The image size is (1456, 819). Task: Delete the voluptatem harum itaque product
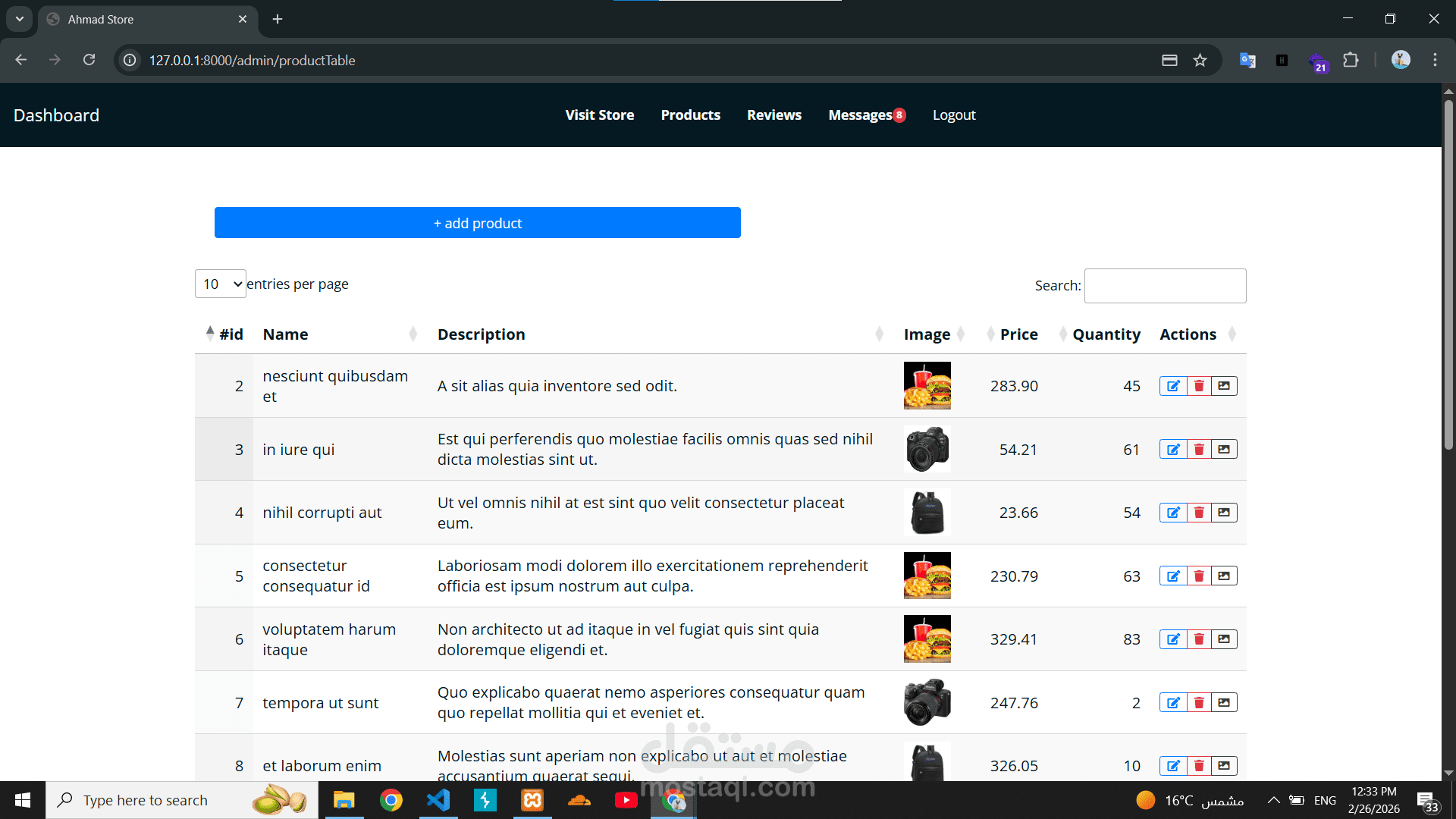[x=1199, y=639]
